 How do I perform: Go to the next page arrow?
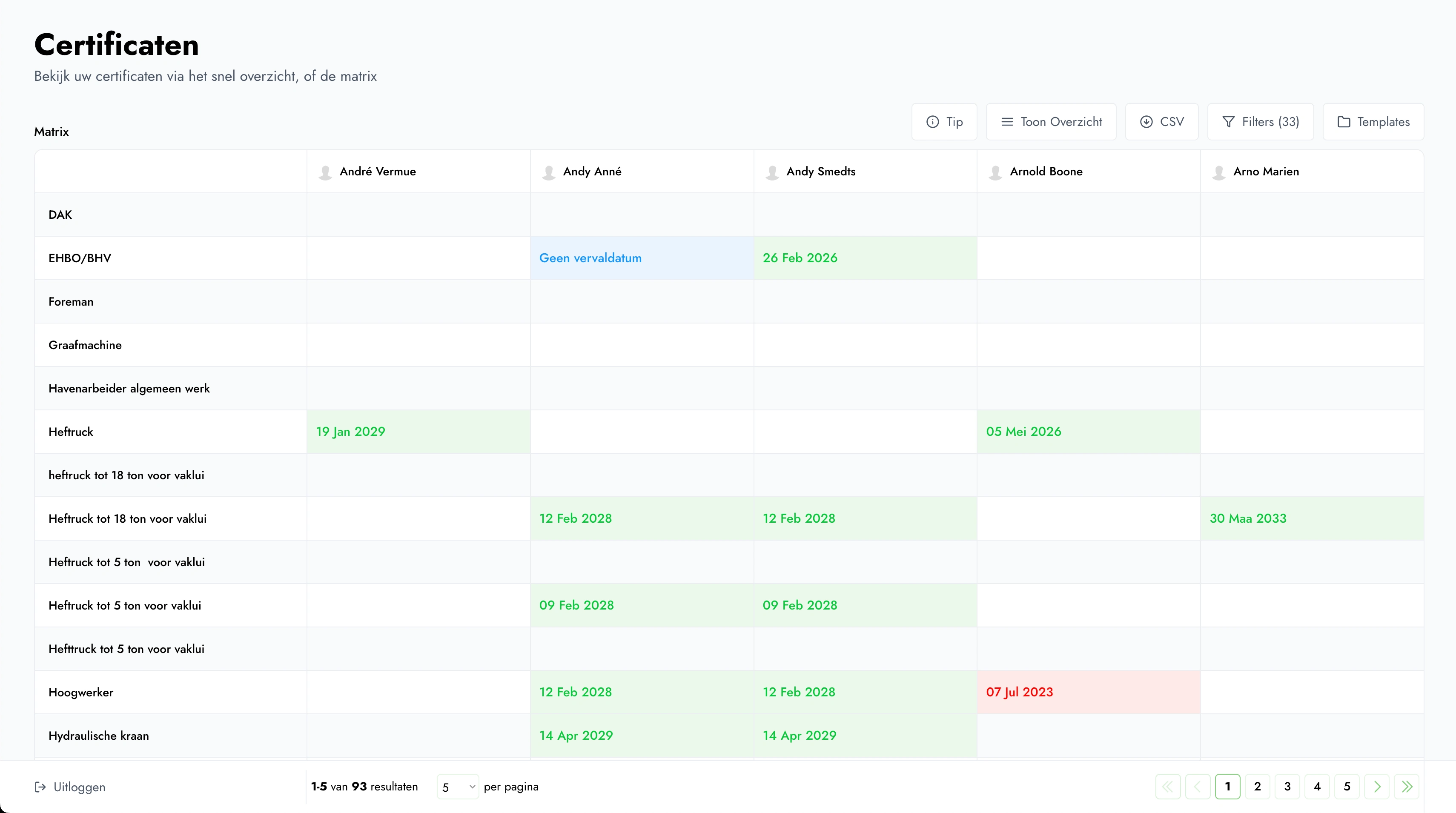pyautogui.click(x=1377, y=787)
